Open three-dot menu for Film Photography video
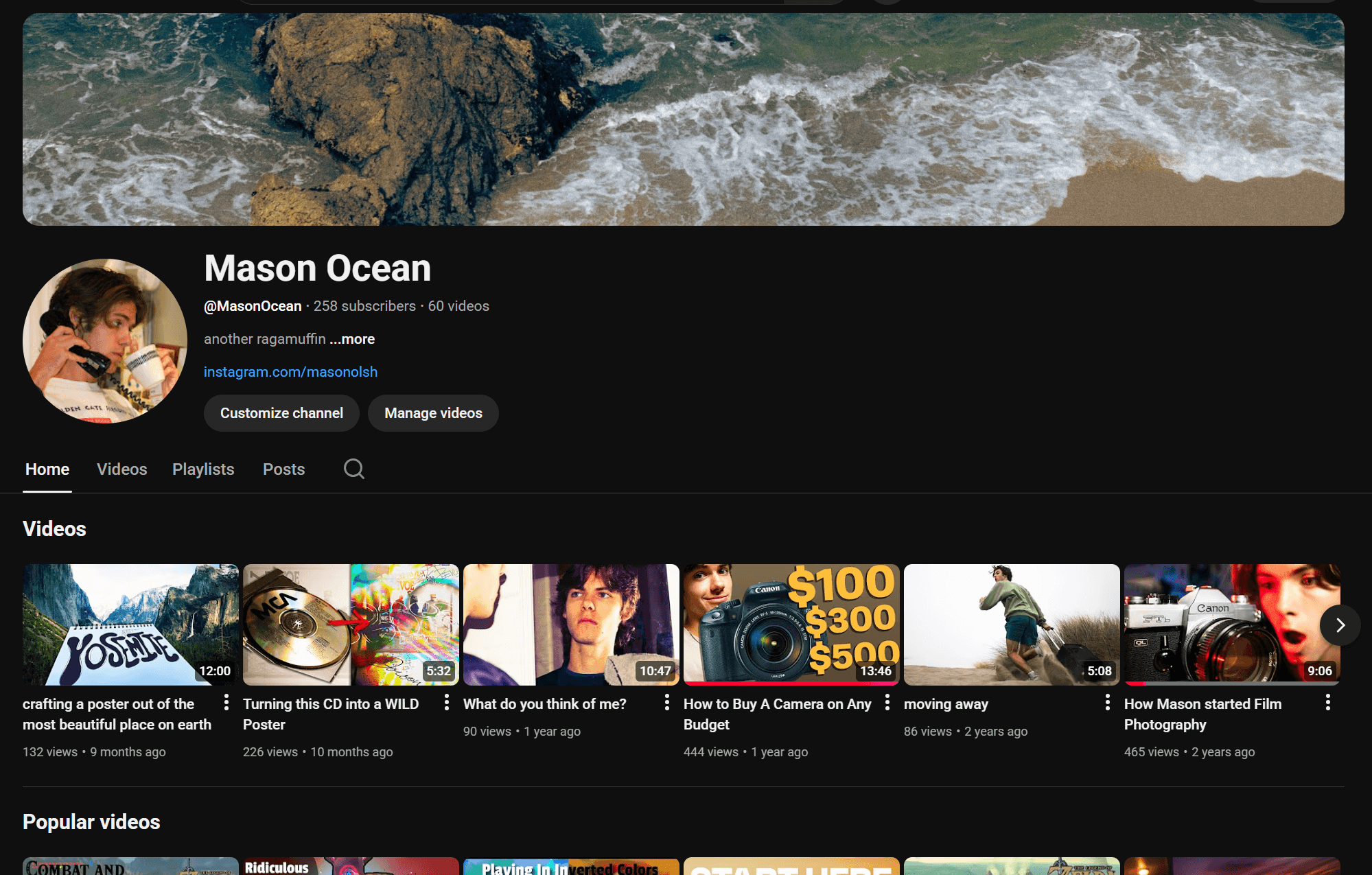Screen dimensions: 1372x875 1327,702
